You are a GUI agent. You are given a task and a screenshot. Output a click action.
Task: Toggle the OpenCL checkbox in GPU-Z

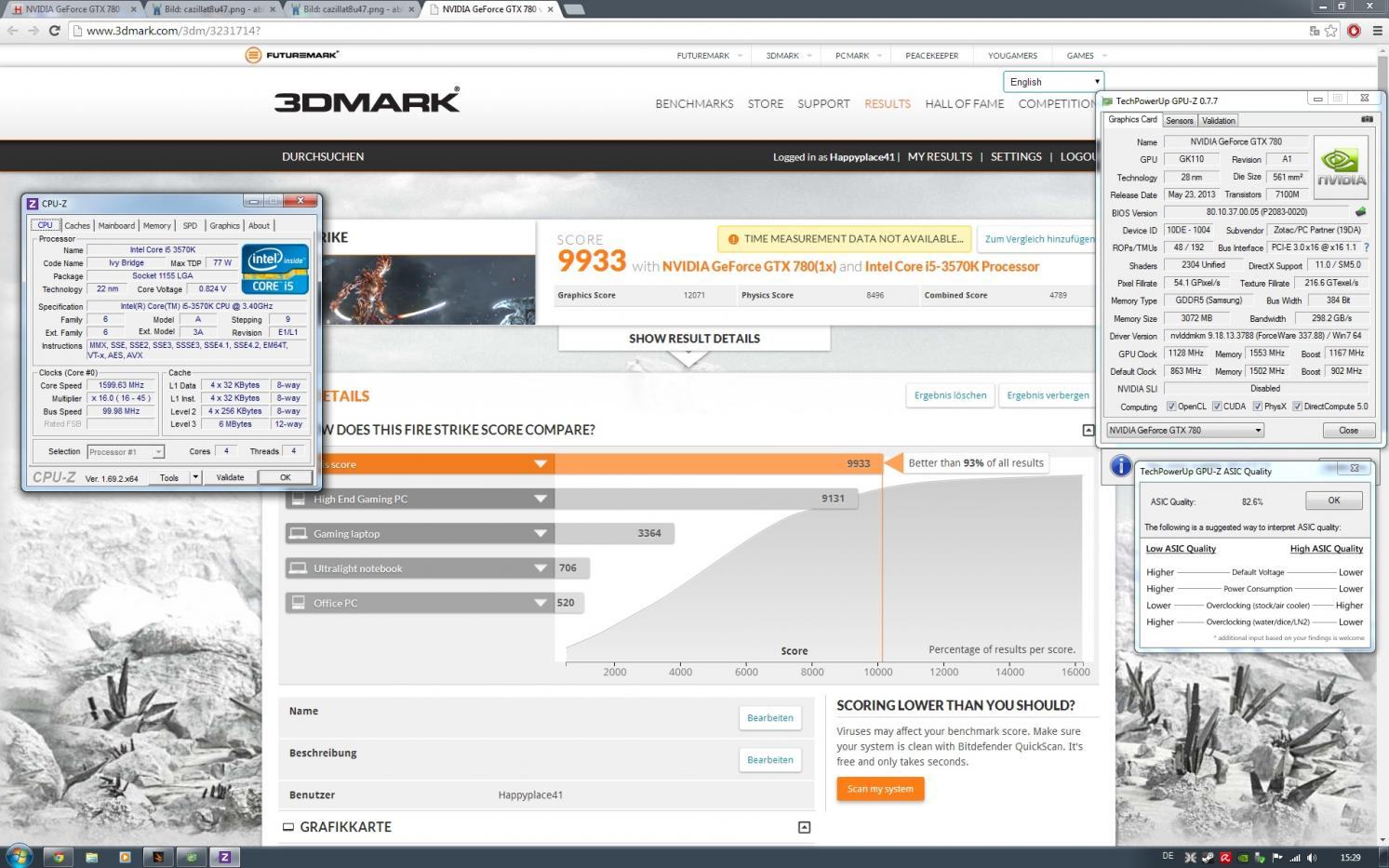pos(1171,407)
